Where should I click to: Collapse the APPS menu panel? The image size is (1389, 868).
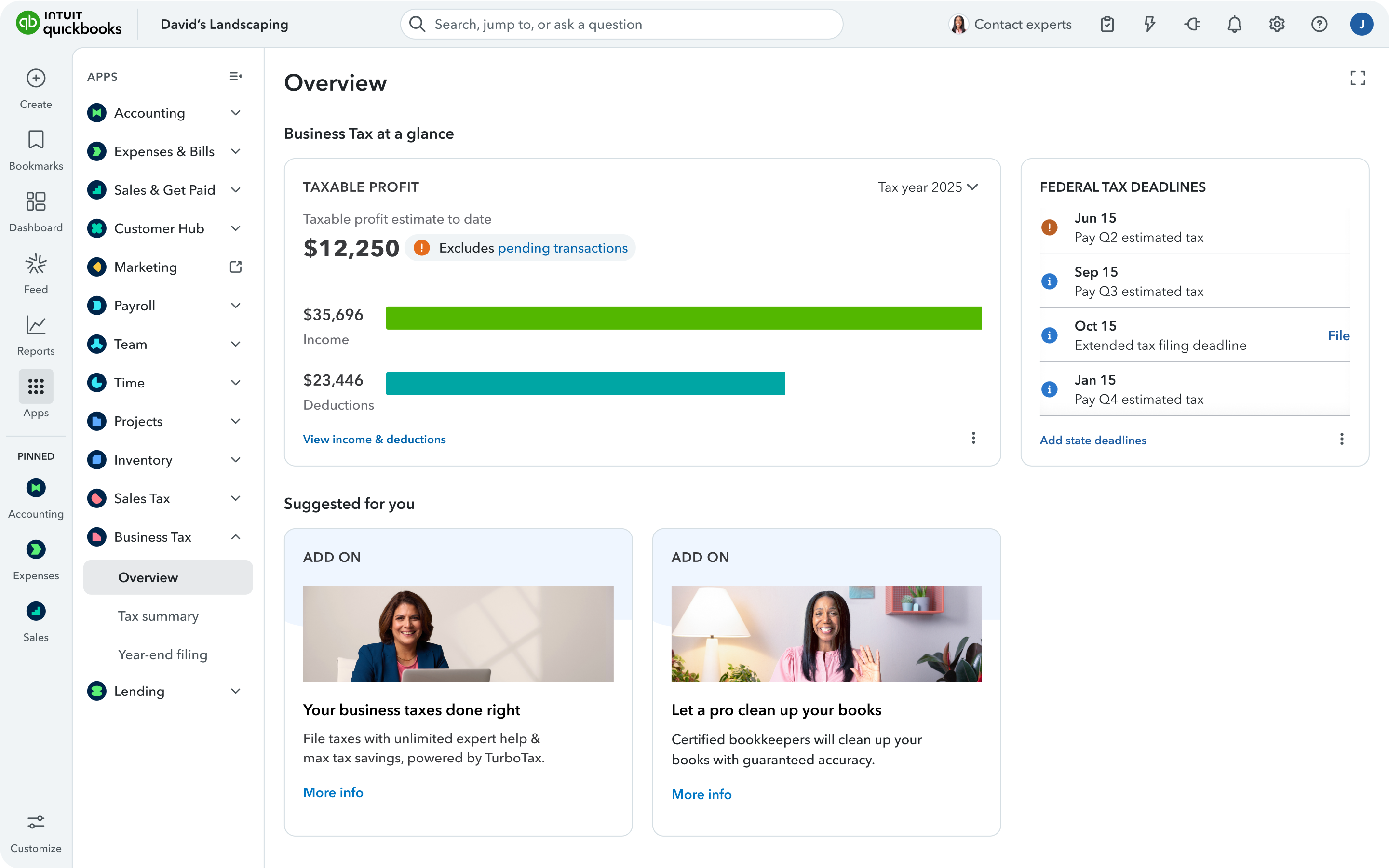(235, 76)
